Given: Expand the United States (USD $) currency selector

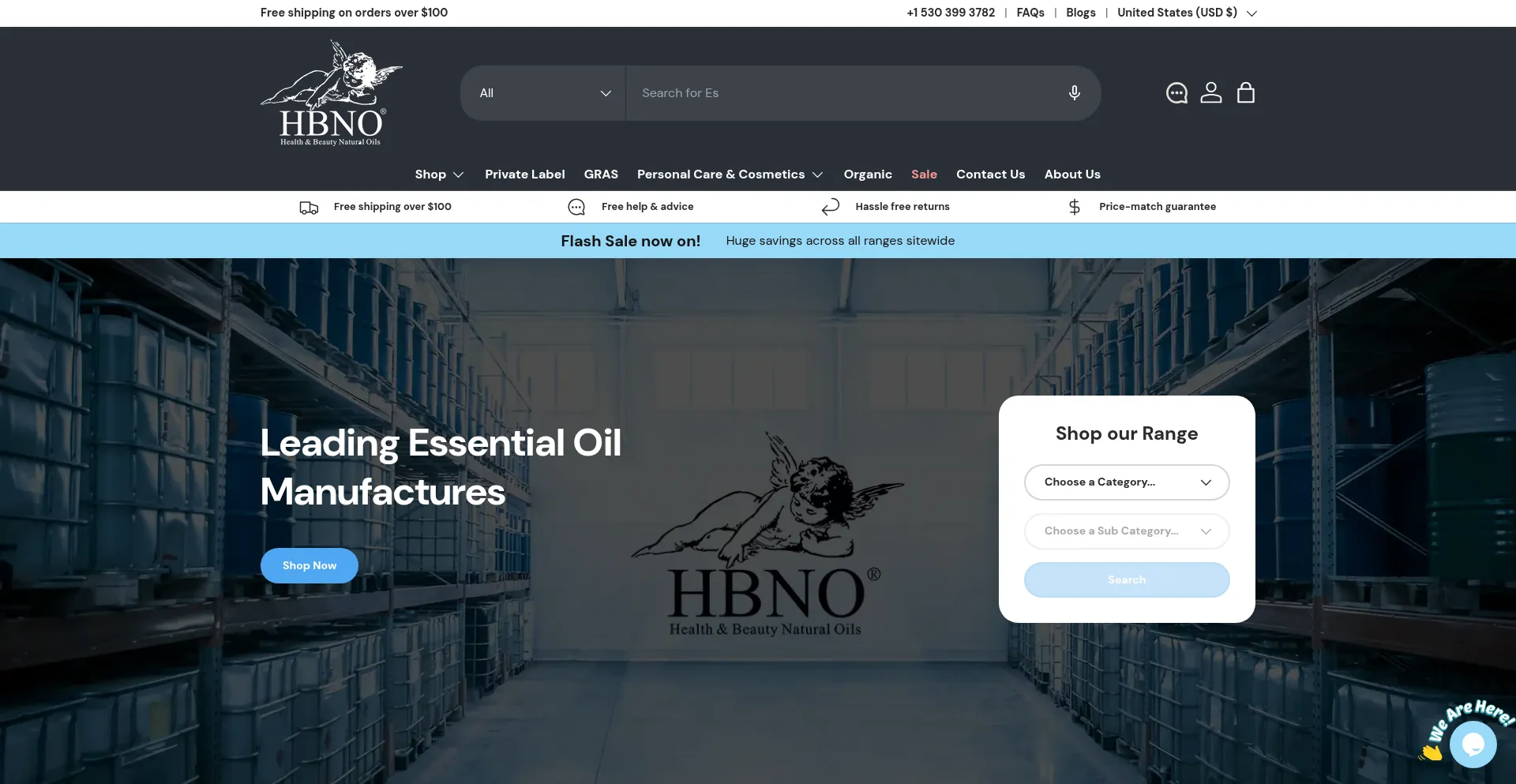Looking at the screenshot, I should [x=1187, y=13].
